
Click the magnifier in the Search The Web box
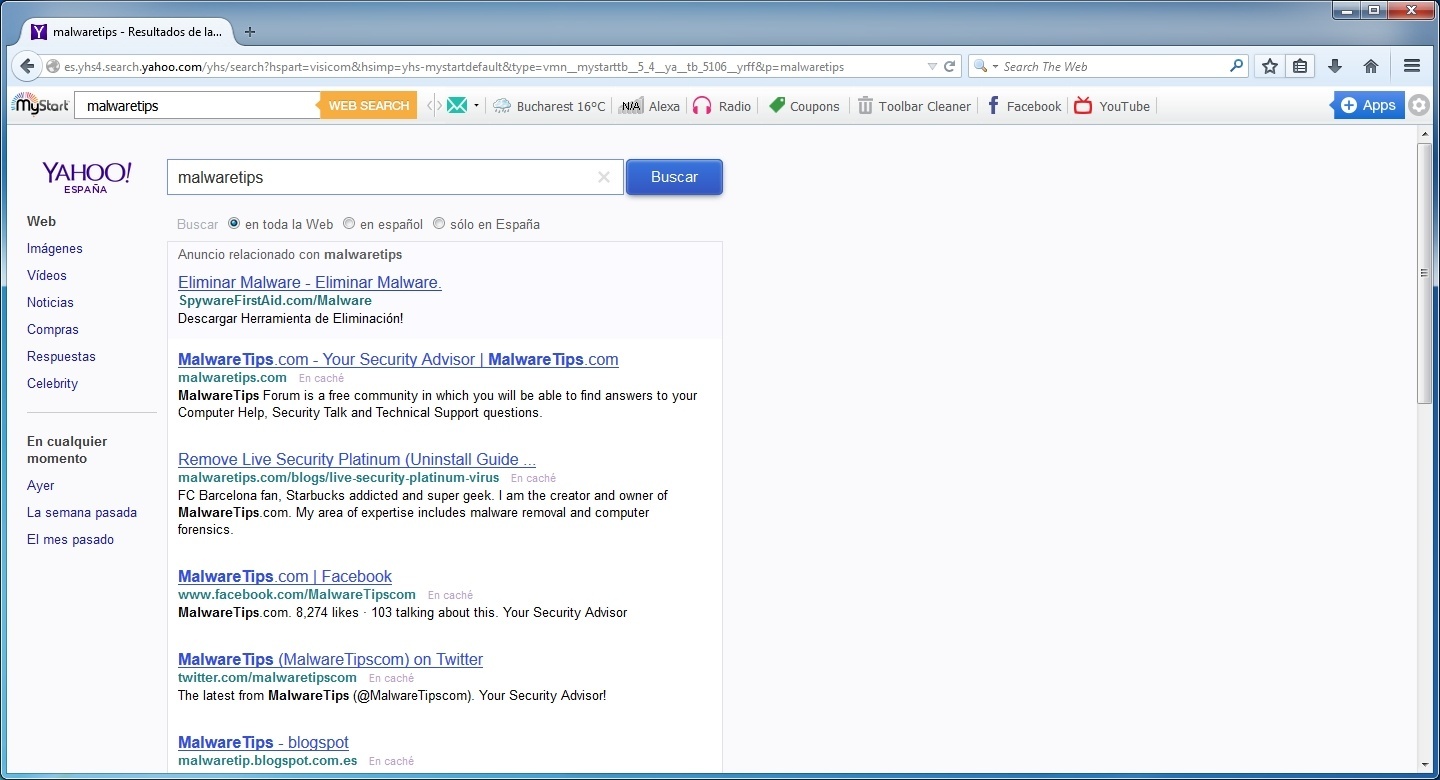pyautogui.click(x=1237, y=67)
